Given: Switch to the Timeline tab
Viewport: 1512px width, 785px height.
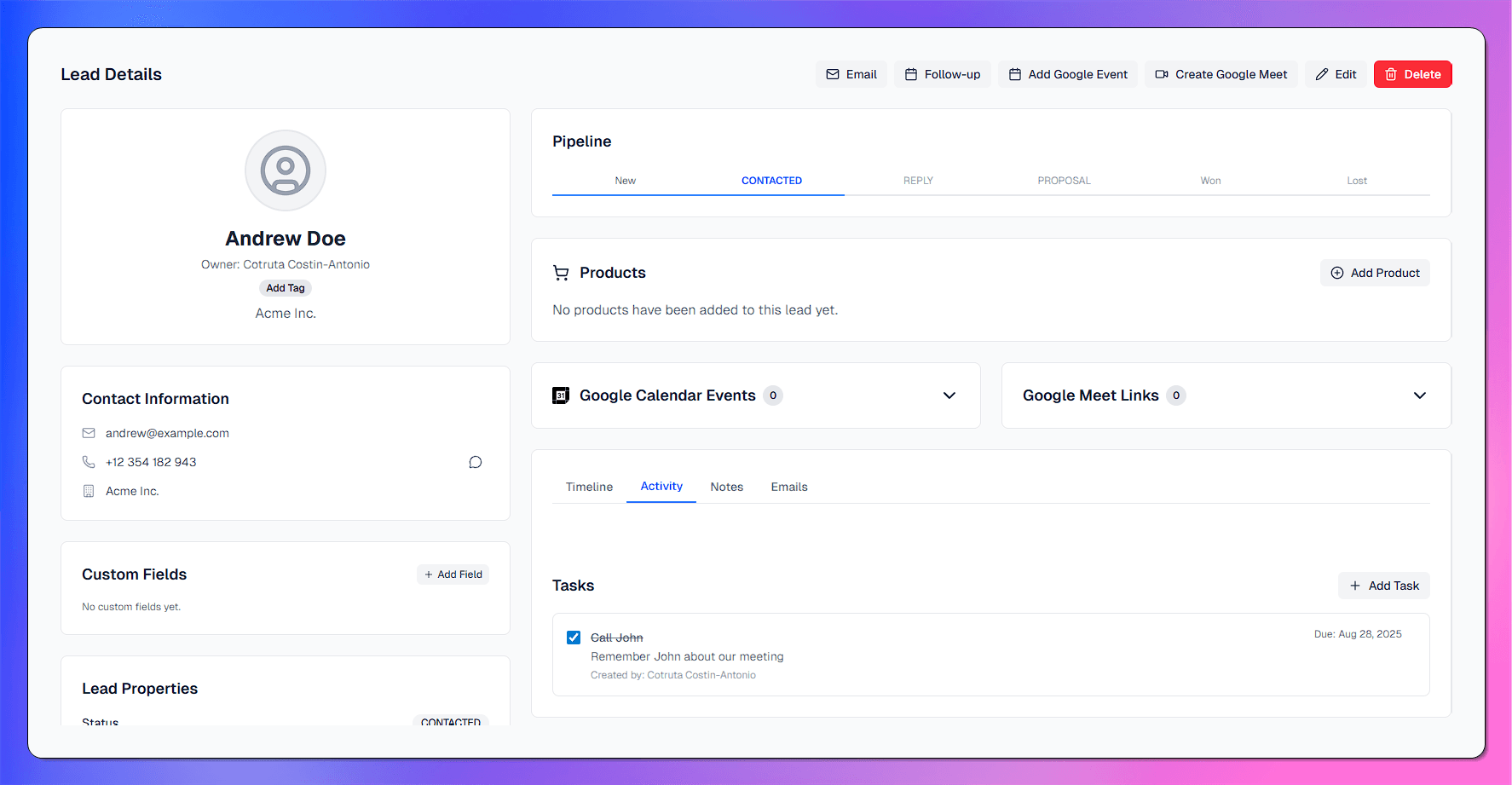Looking at the screenshot, I should [589, 487].
